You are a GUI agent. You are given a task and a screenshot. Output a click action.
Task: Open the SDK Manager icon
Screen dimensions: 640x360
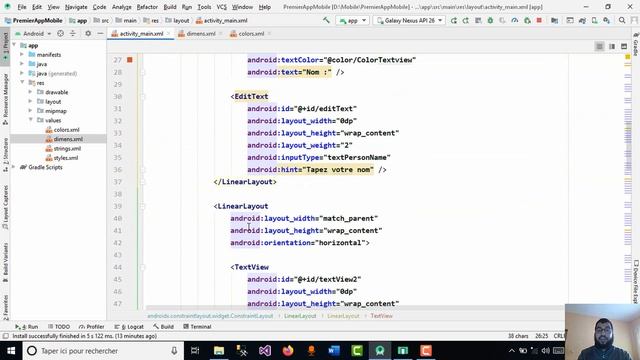pyautogui.click(x=607, y=20)
